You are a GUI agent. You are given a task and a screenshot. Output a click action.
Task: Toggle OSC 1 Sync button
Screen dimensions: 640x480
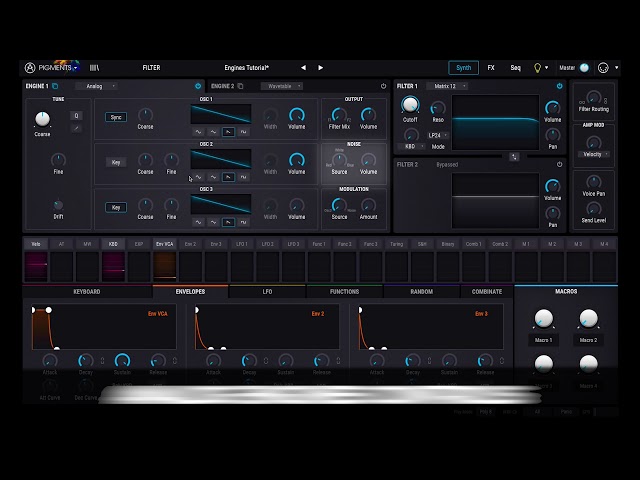coord(116,117)
